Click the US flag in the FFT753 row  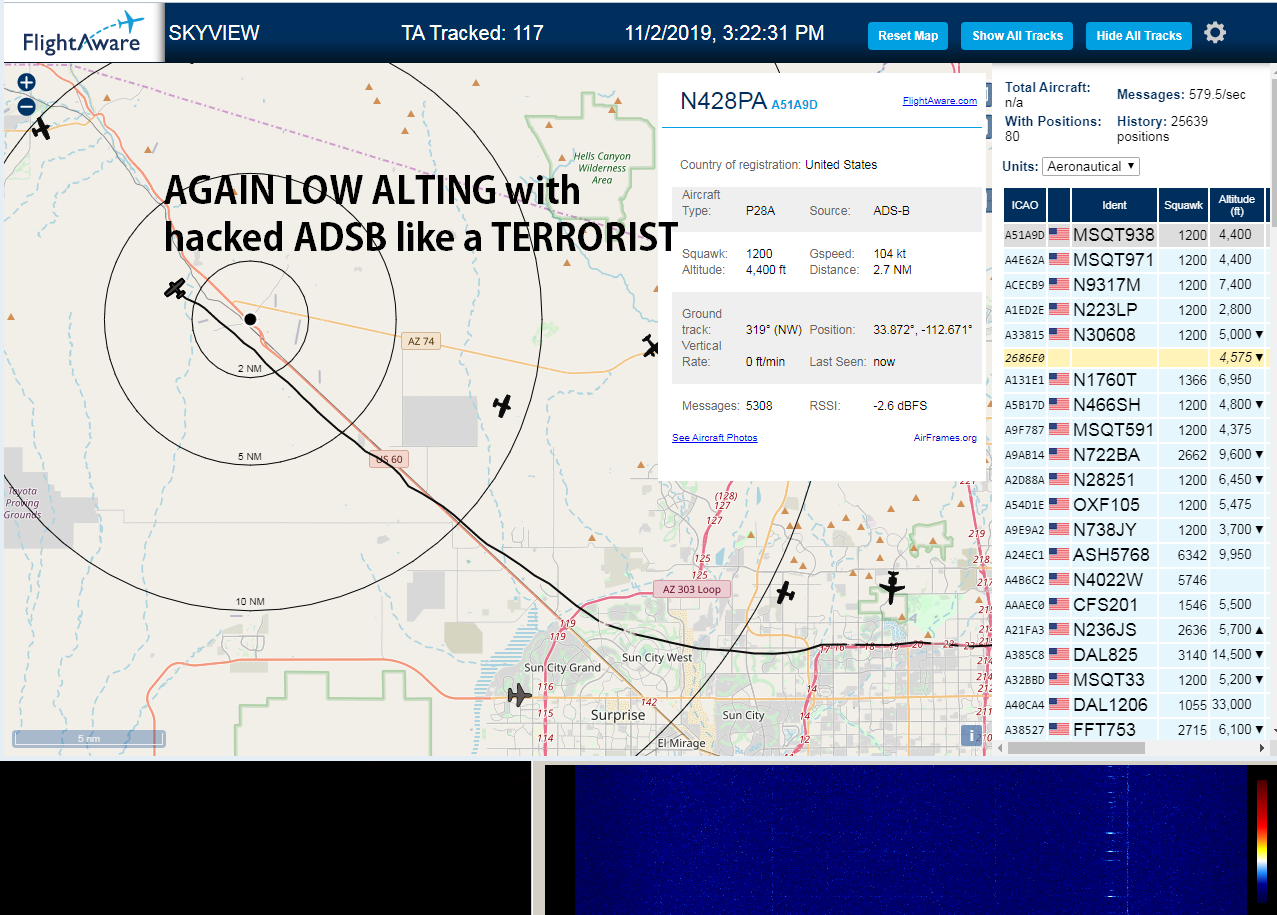pos(1058,730)
